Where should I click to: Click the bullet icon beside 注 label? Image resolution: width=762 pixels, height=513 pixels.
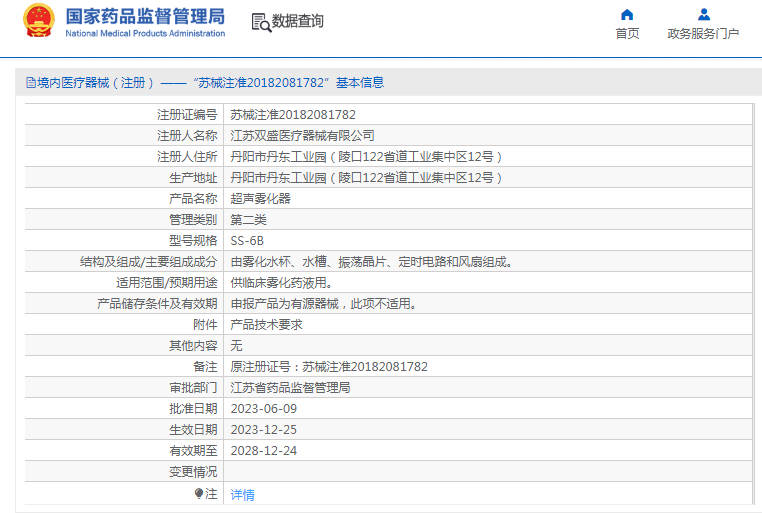click(x=199, y=494)
